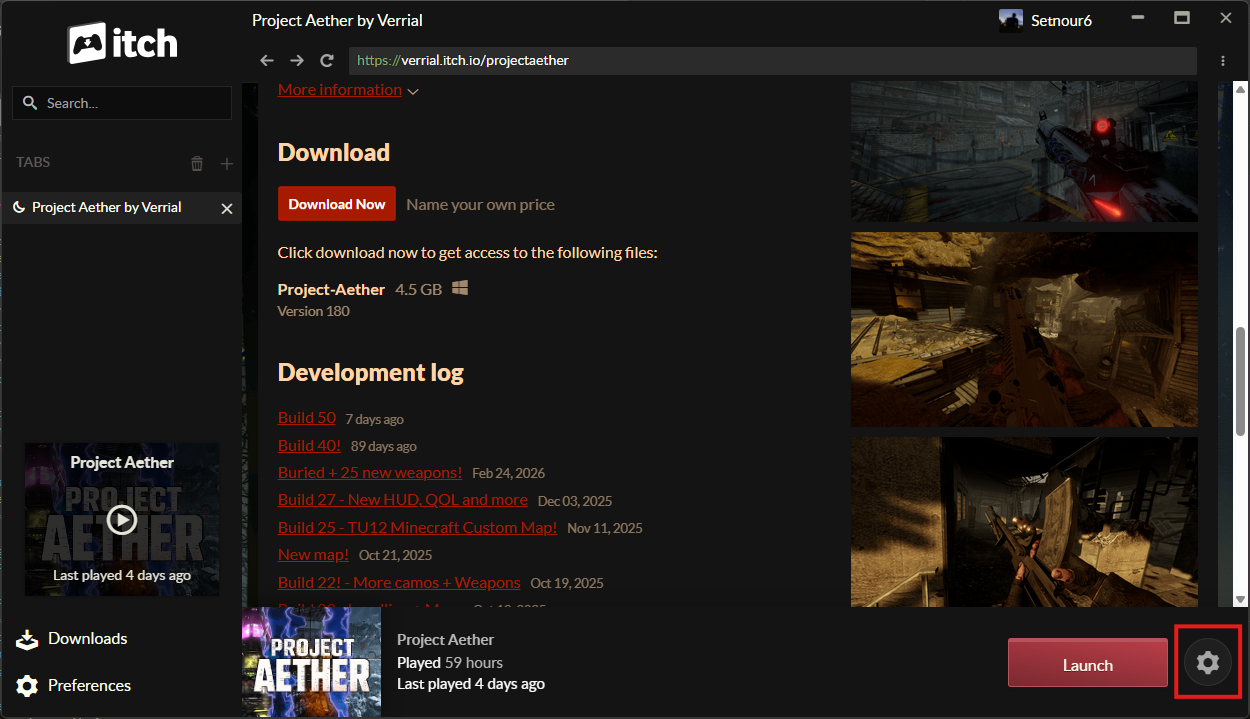Screen dimensions: 1250x719
Task: Open the Build 50 devlog link
Action: [307, 417]
